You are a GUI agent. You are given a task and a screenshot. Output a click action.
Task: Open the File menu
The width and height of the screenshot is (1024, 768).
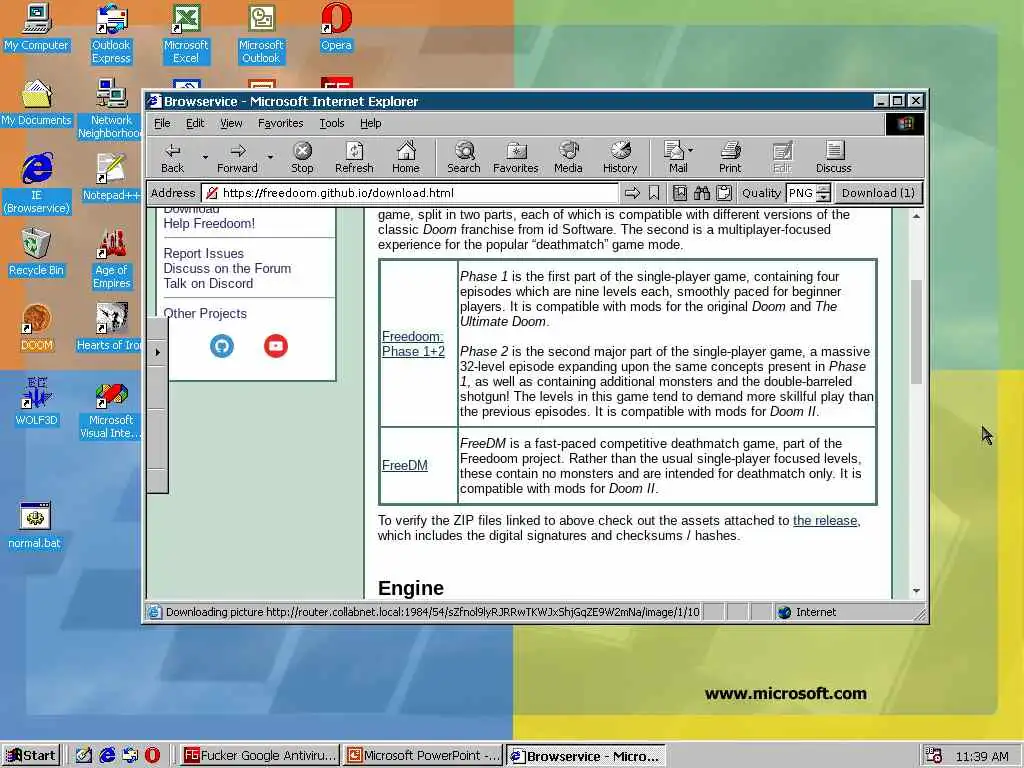click(162, 123)
